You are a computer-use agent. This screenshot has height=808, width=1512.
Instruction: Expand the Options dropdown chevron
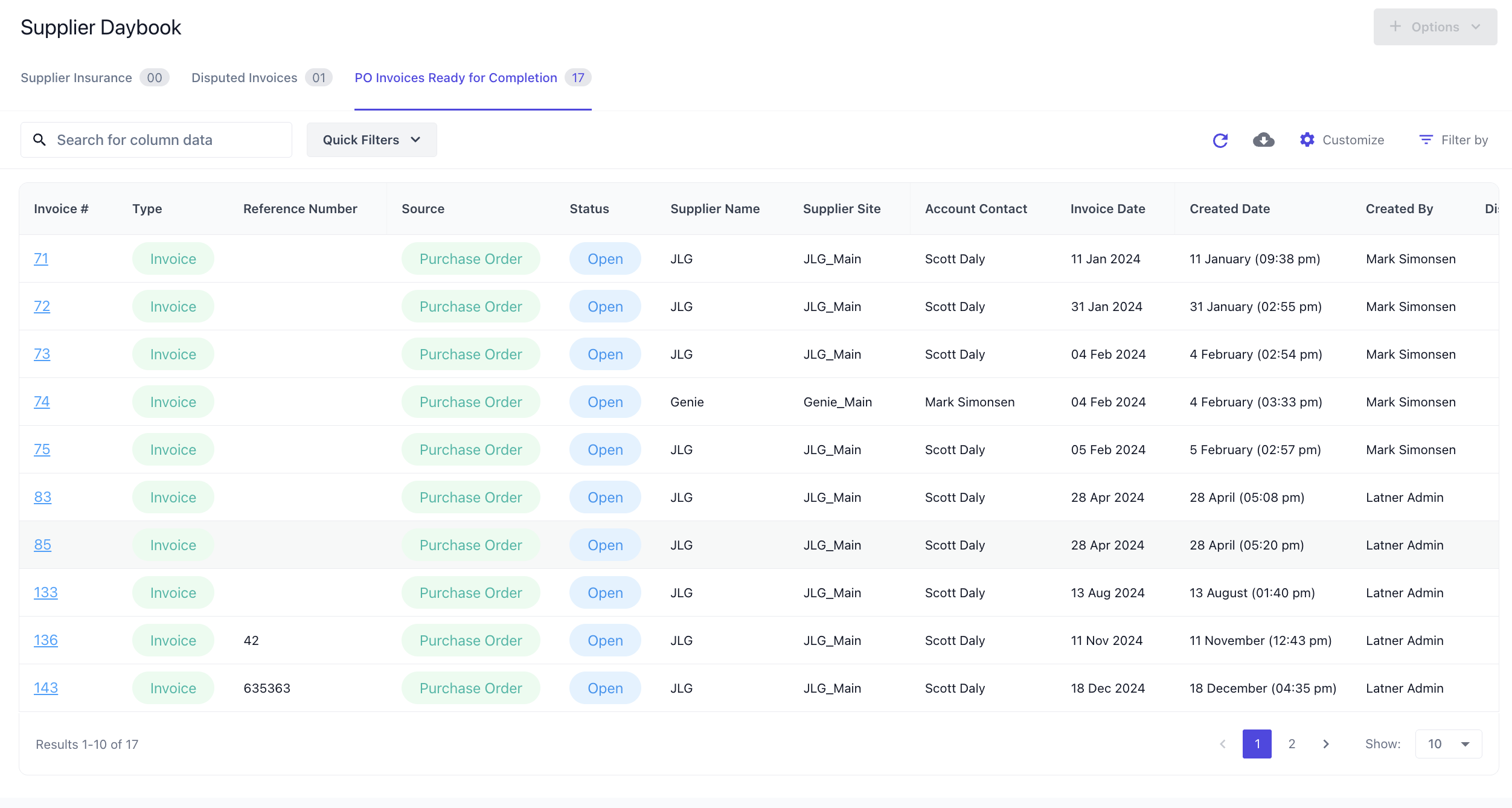click(x=1476, y=27)
